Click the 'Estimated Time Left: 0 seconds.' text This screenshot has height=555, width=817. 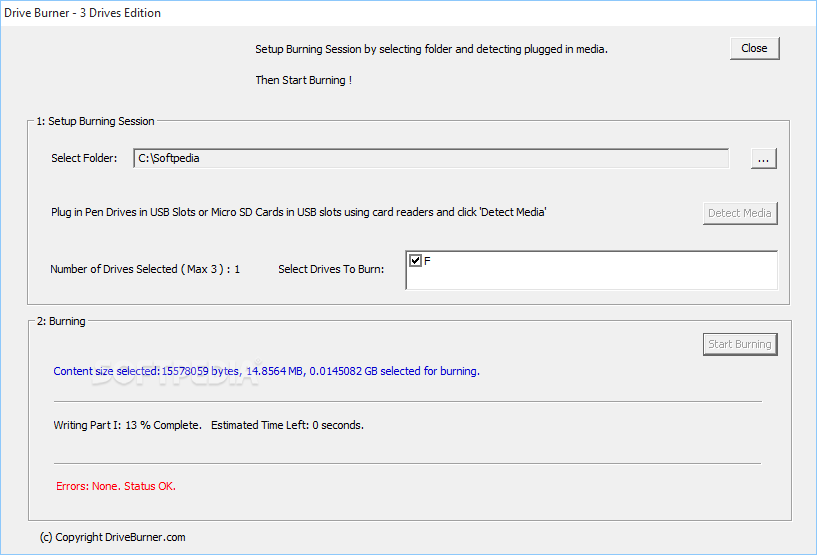287,425
